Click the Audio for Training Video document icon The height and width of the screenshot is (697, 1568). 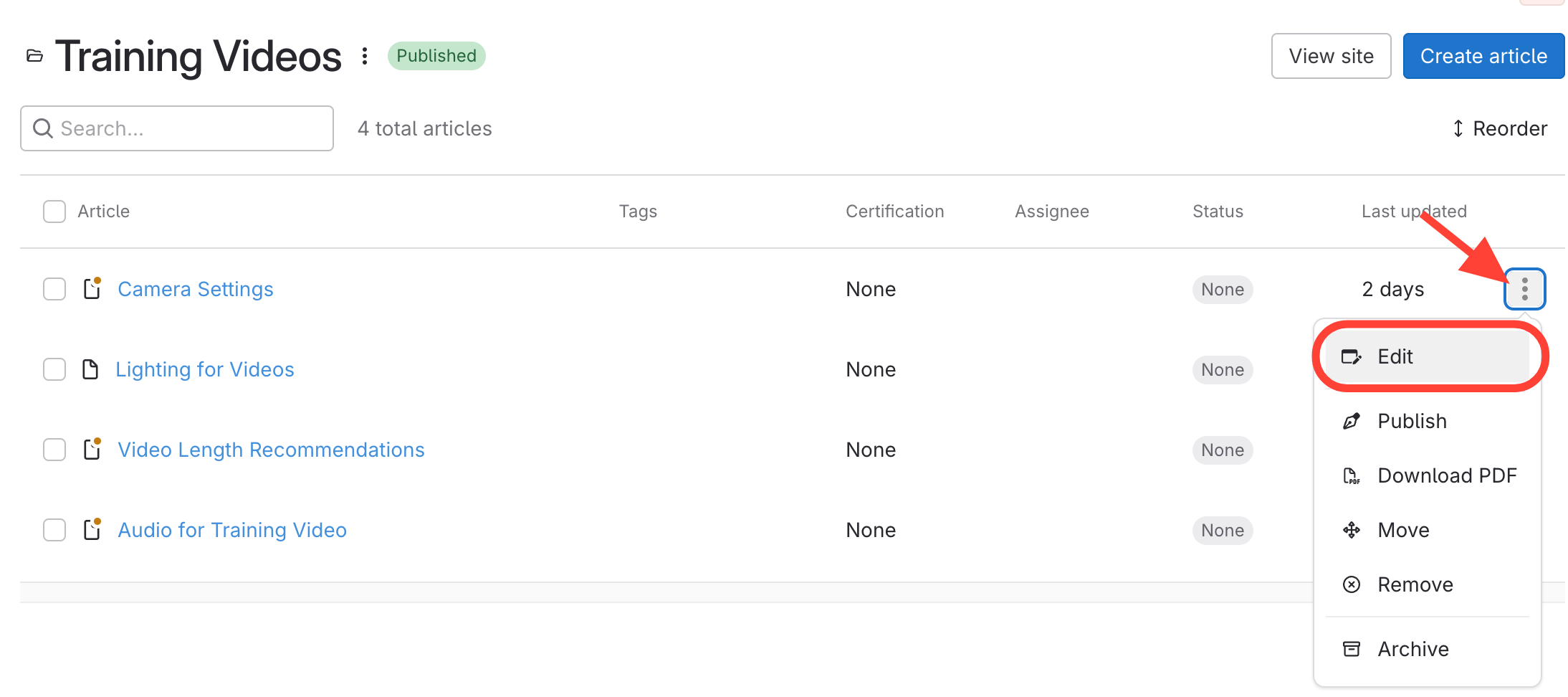pyautogui.click(x=92, y=530)
